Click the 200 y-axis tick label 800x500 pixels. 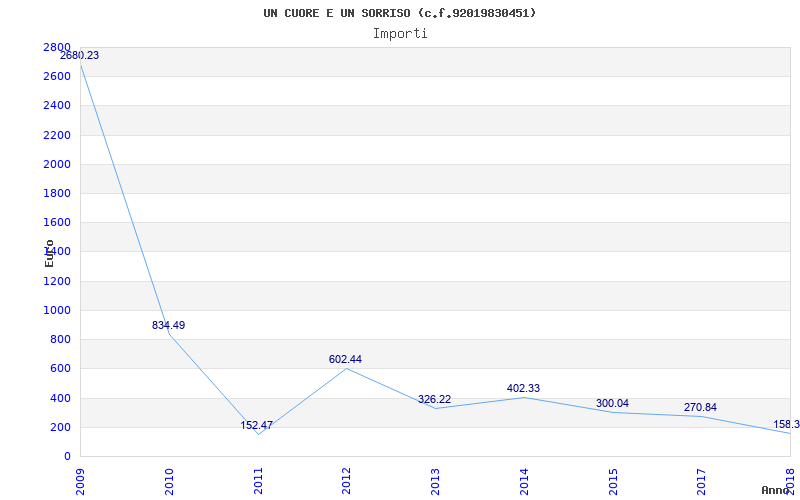click(60, 427)
